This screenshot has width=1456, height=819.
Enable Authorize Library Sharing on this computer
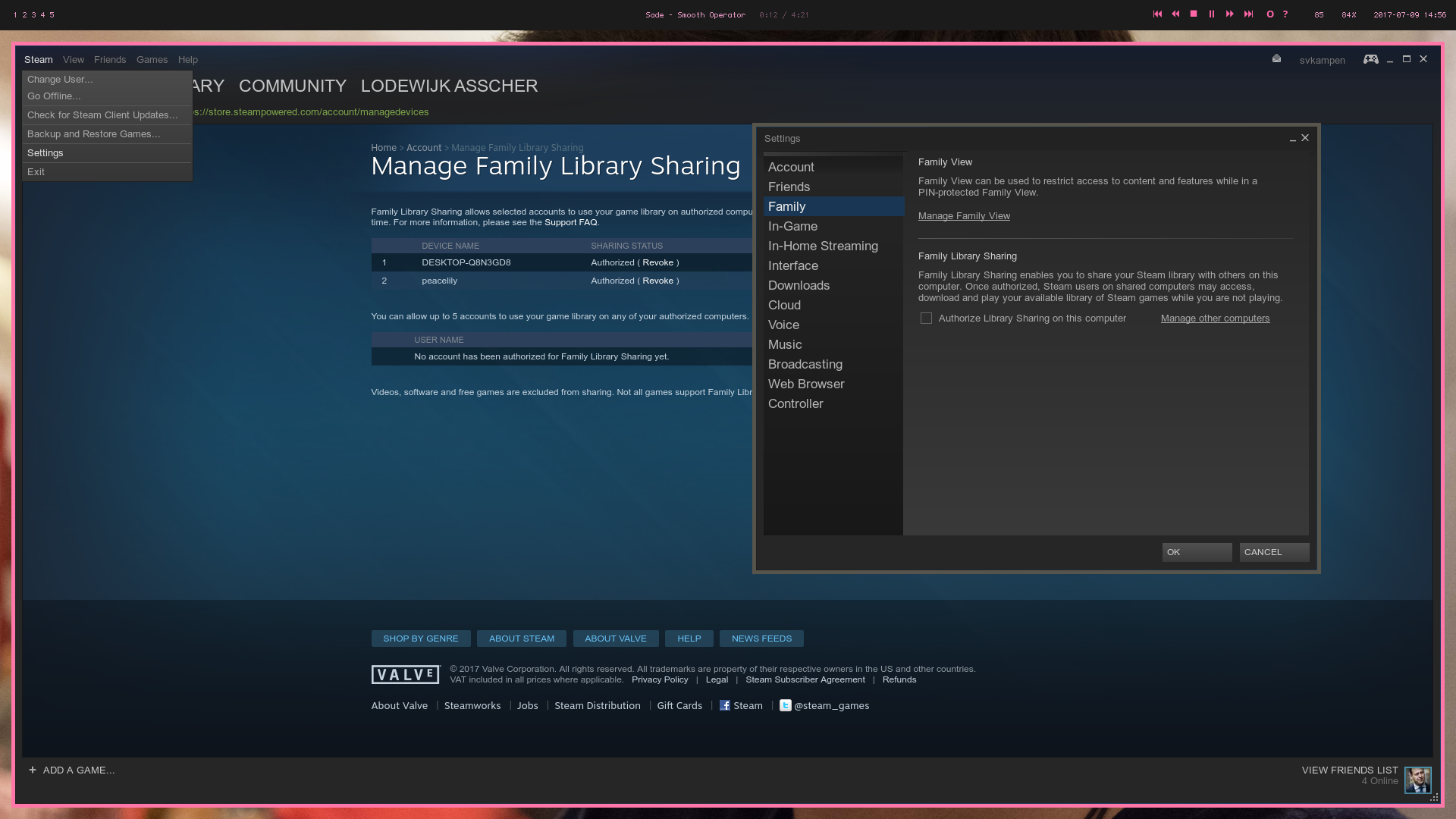pos(926,318)
